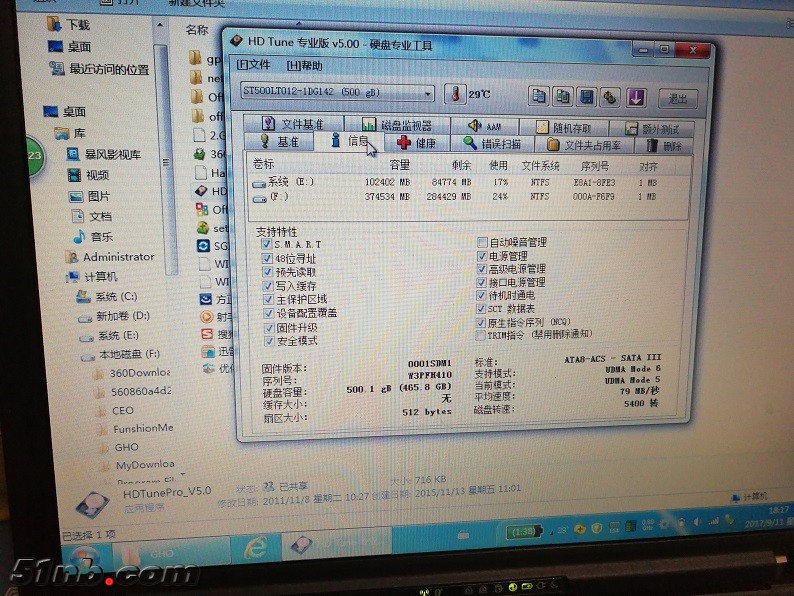
Task: Click the Explorer sidebar scroll up arrow
Action: click(x=160, y=24)
